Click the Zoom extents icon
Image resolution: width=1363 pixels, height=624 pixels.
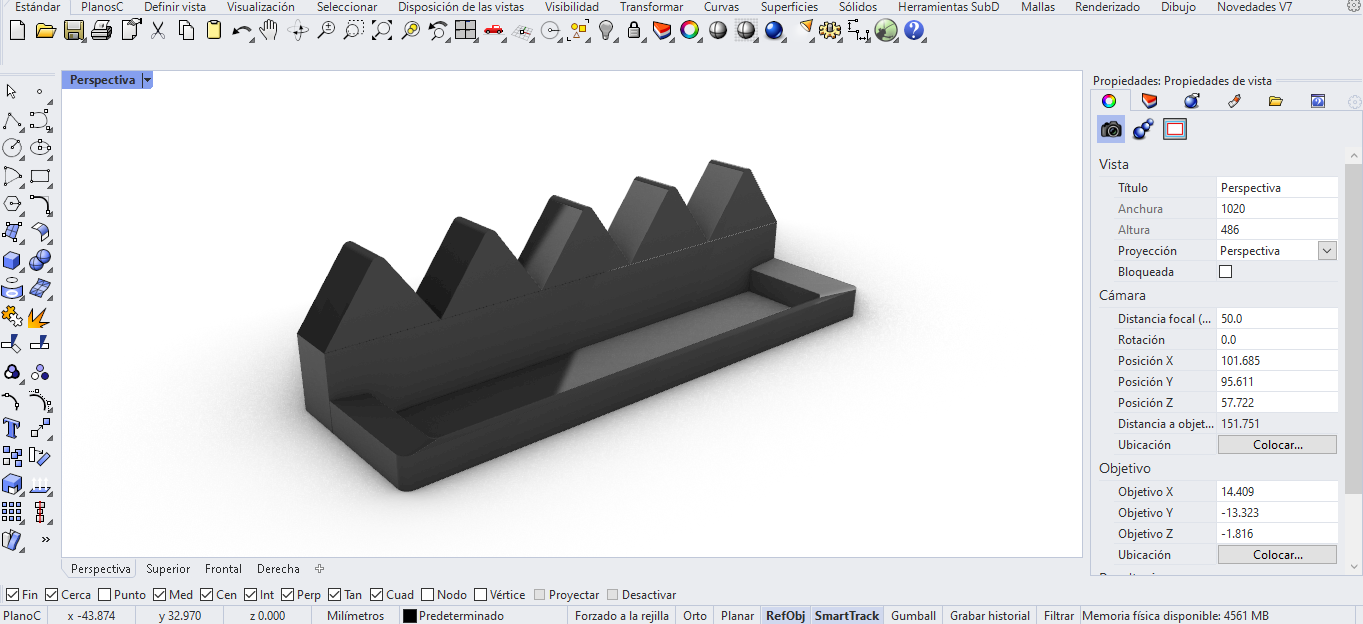click(382, 30)
